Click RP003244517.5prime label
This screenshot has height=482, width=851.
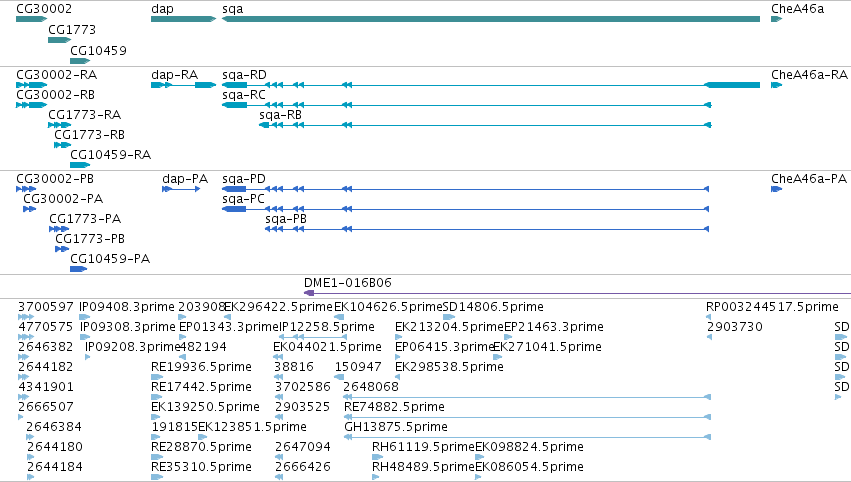click(x=772, y=307)
